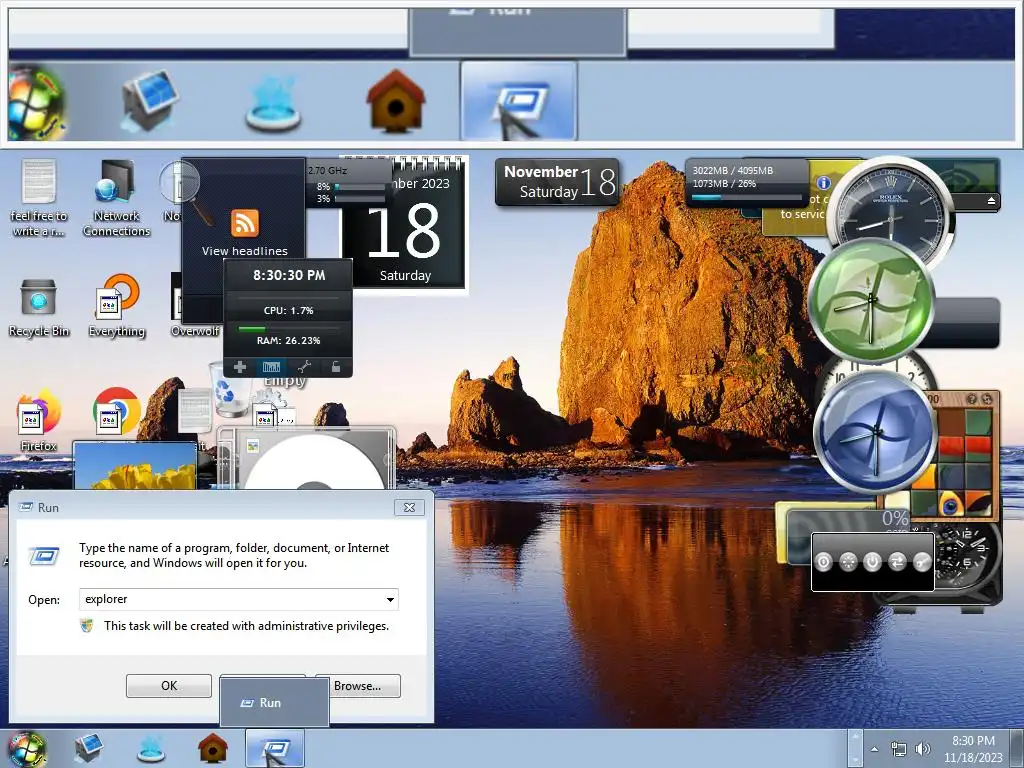Click the yellow tulips slideshow picture
Image resolution: width=1024 pixels, height=768 pixels.
135,466
